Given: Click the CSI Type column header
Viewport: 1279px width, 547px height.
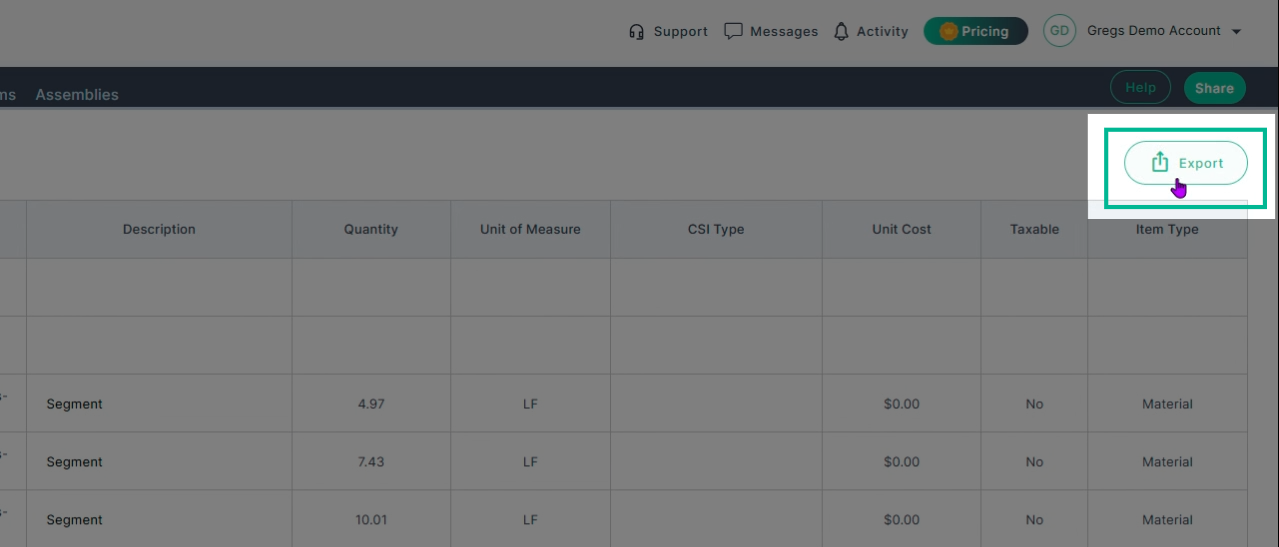Looking at the screenshot, I should (x=716, y=229).
